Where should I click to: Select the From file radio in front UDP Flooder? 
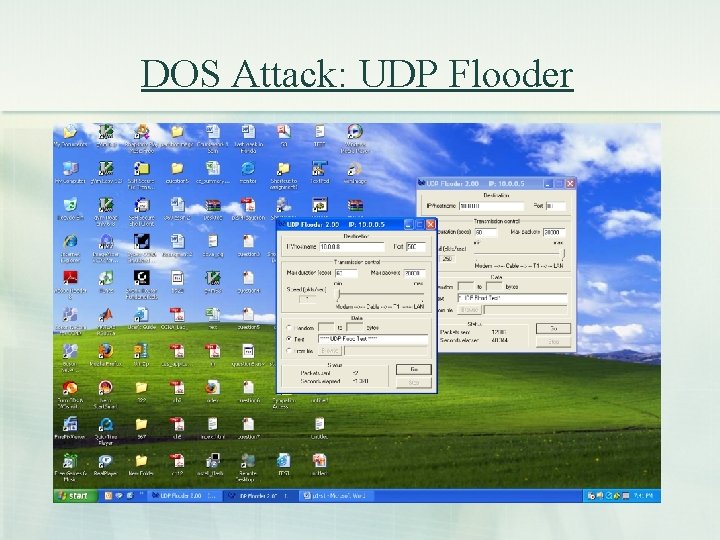(x=289, y=351)
